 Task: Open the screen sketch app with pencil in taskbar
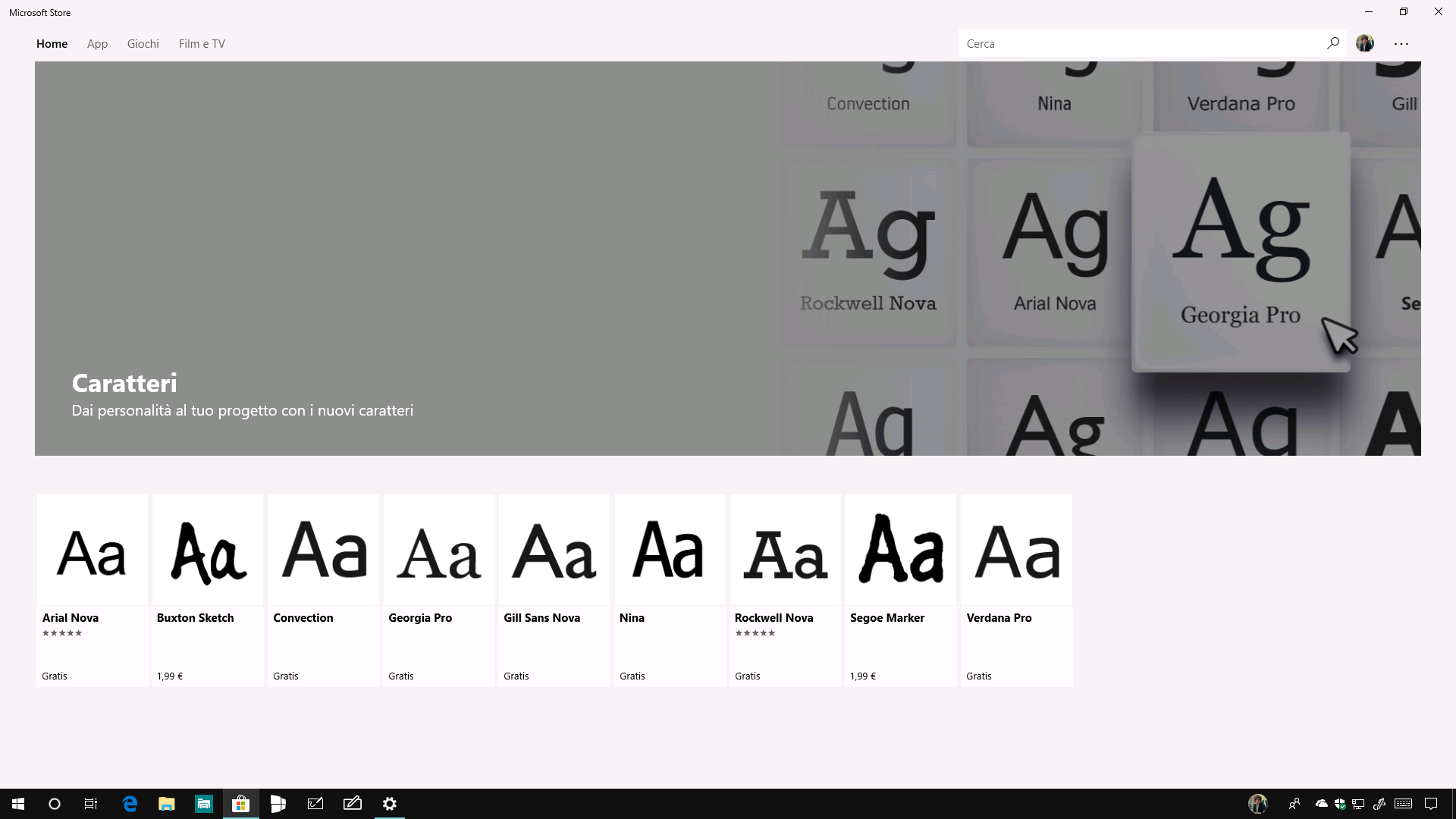pyautogui.click(x=353, y=804)
